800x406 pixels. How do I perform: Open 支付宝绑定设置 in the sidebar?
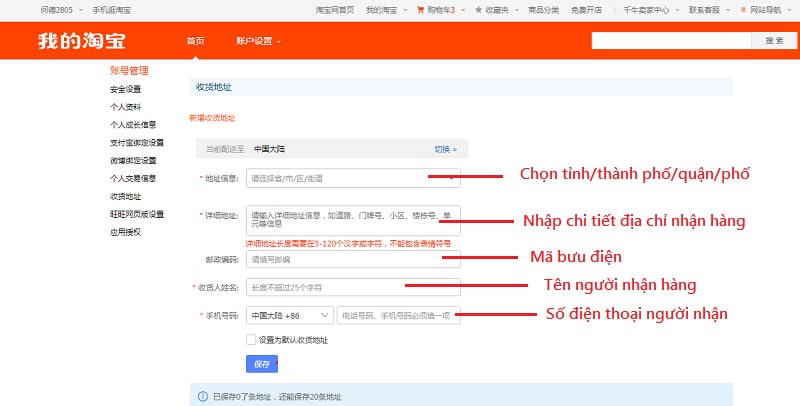(137, 143)
